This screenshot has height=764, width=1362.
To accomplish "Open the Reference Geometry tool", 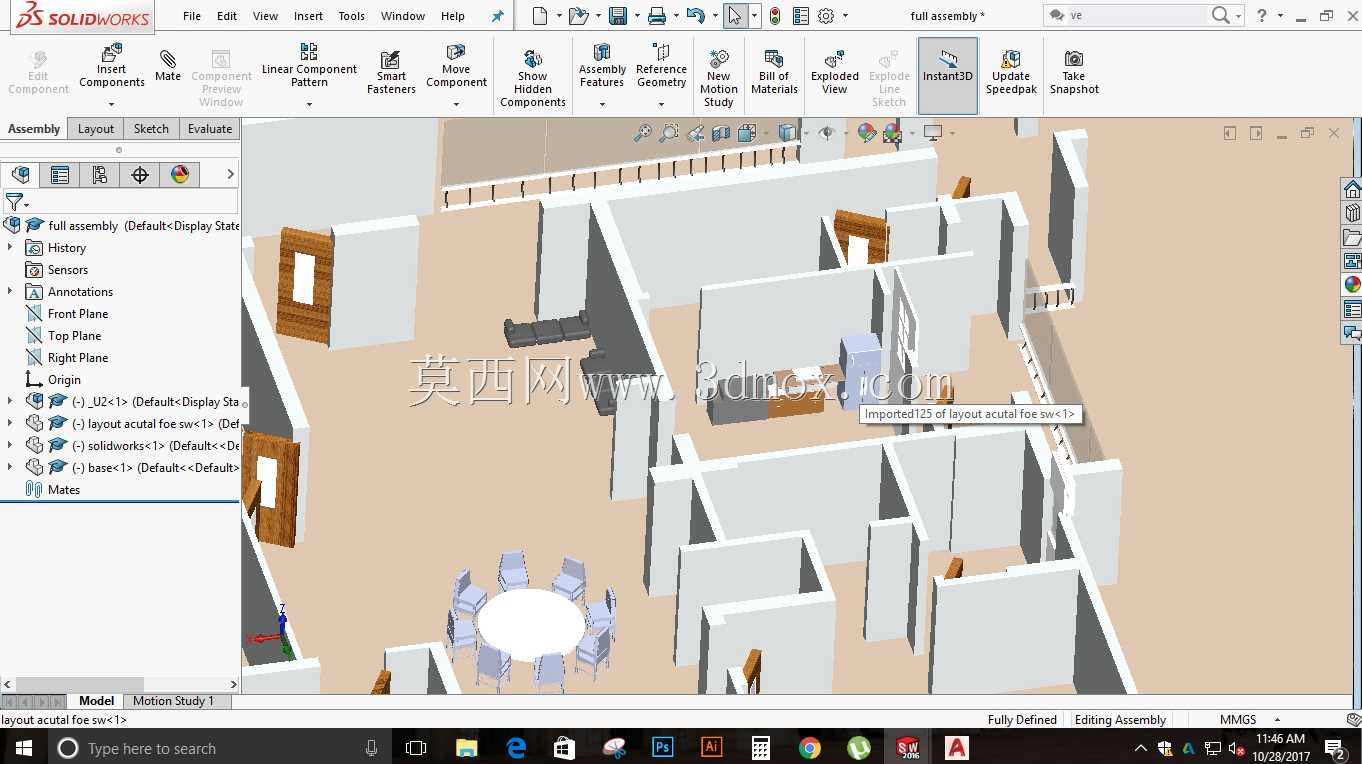I will coord(661,65).
